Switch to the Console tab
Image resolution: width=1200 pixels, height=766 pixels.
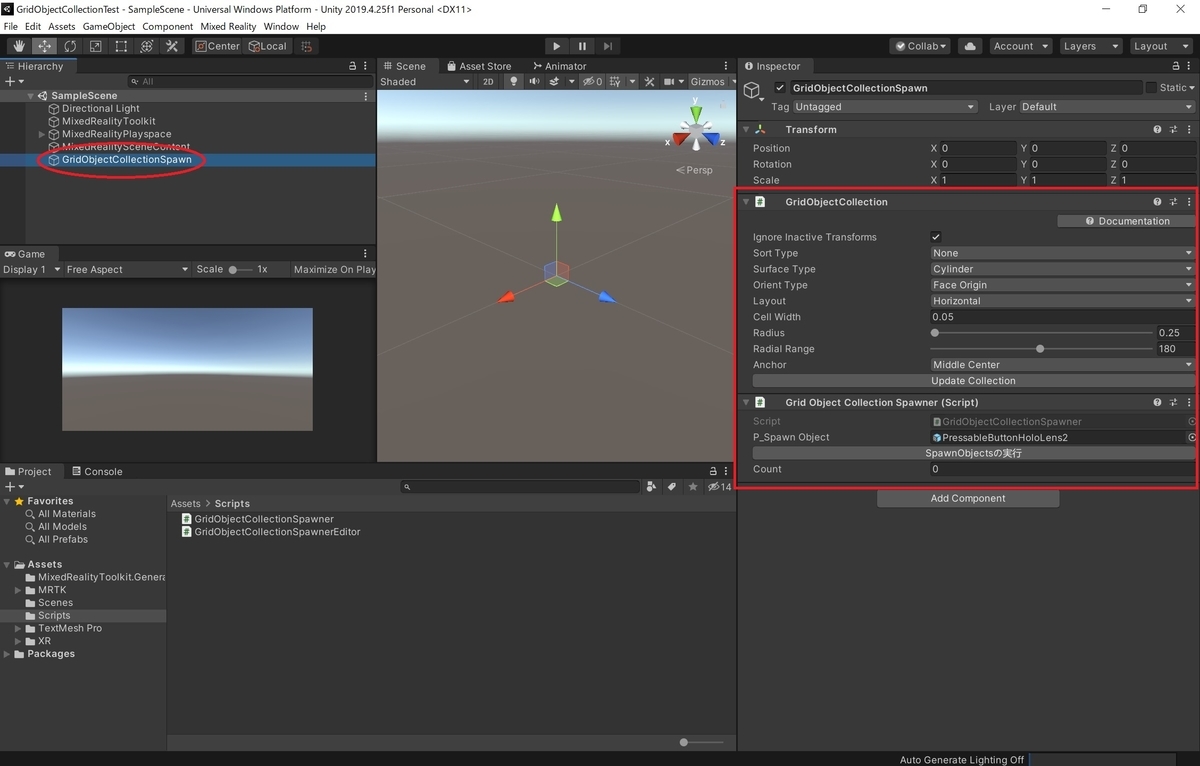point(96,471)
